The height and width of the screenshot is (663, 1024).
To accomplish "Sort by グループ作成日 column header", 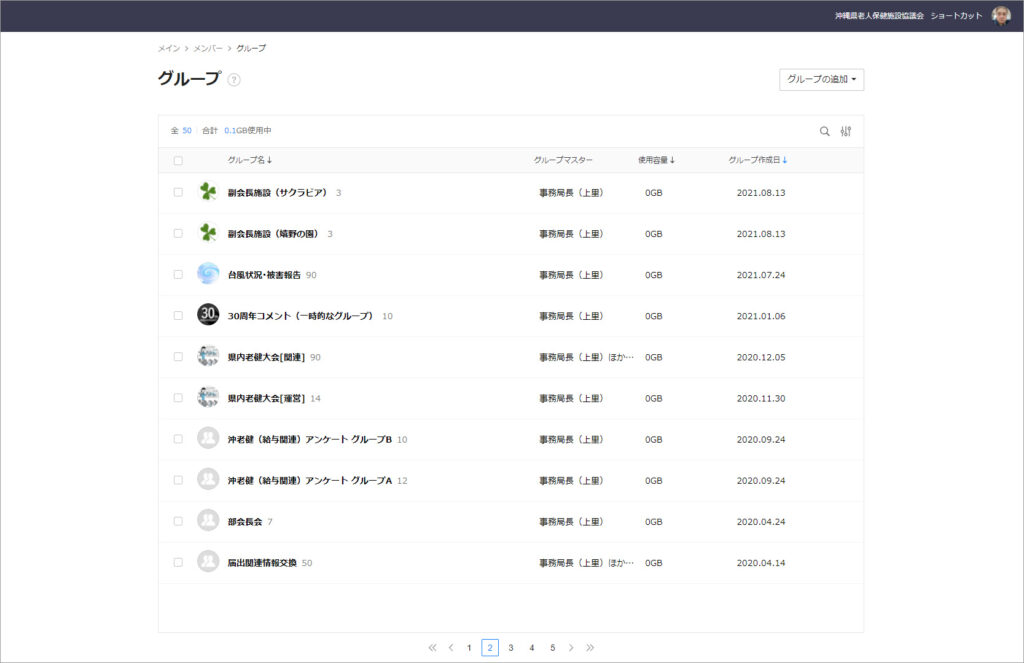I will [x=757, y=160].
